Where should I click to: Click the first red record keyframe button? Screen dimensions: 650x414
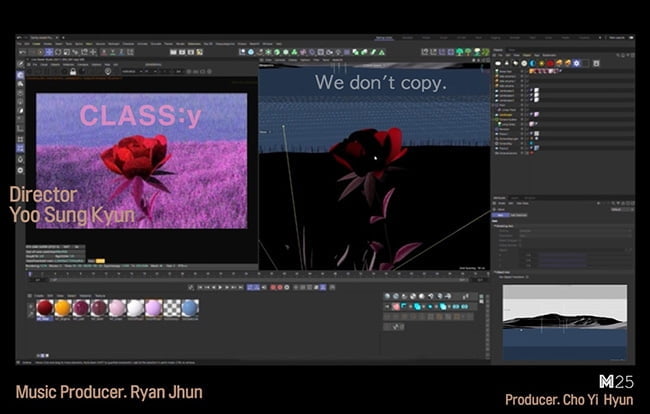(273, 287)
